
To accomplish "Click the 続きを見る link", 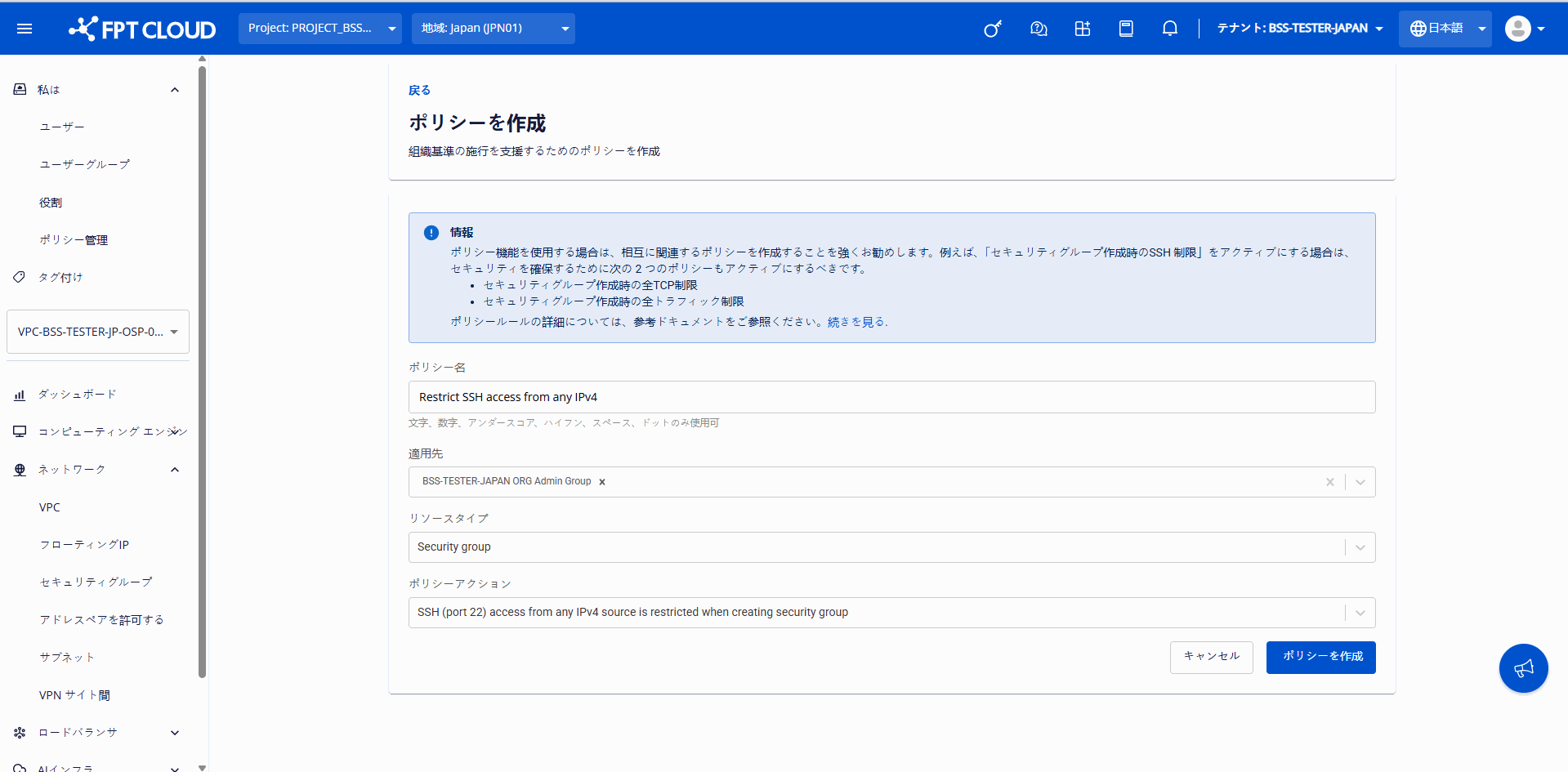I will (x=856, y=322).
